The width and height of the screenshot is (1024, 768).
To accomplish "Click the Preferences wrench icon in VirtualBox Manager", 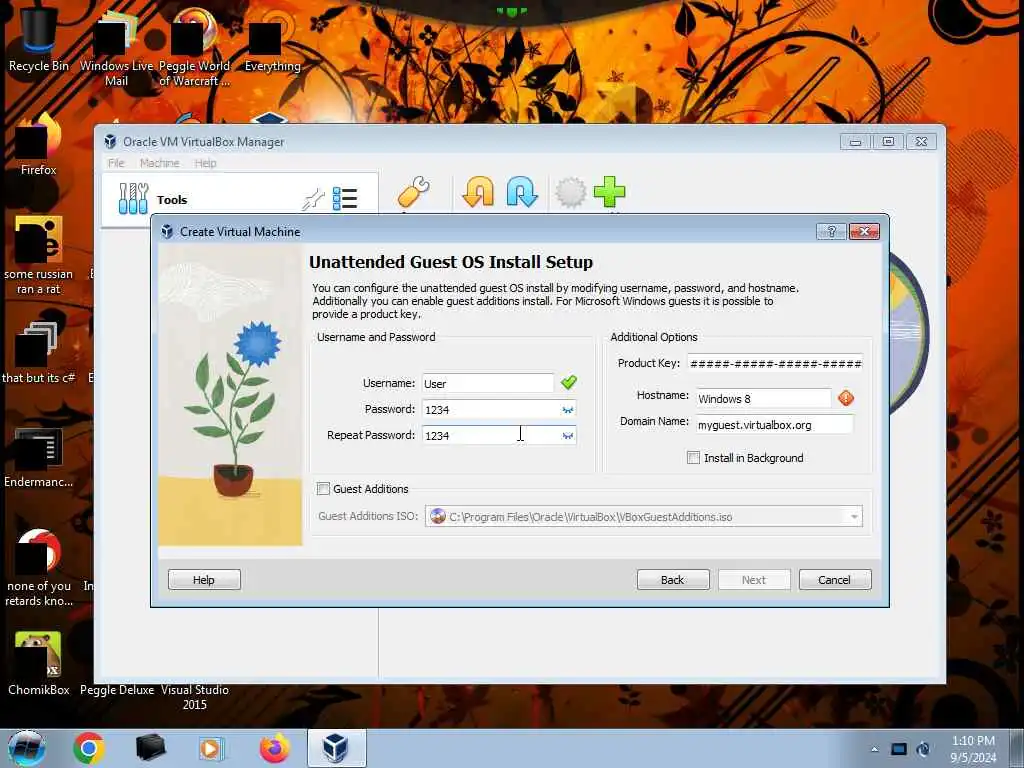I will 413,193.
